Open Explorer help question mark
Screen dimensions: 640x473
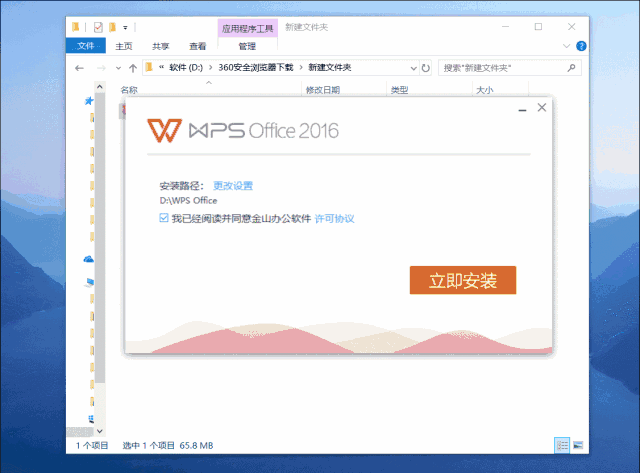[581, 46]
